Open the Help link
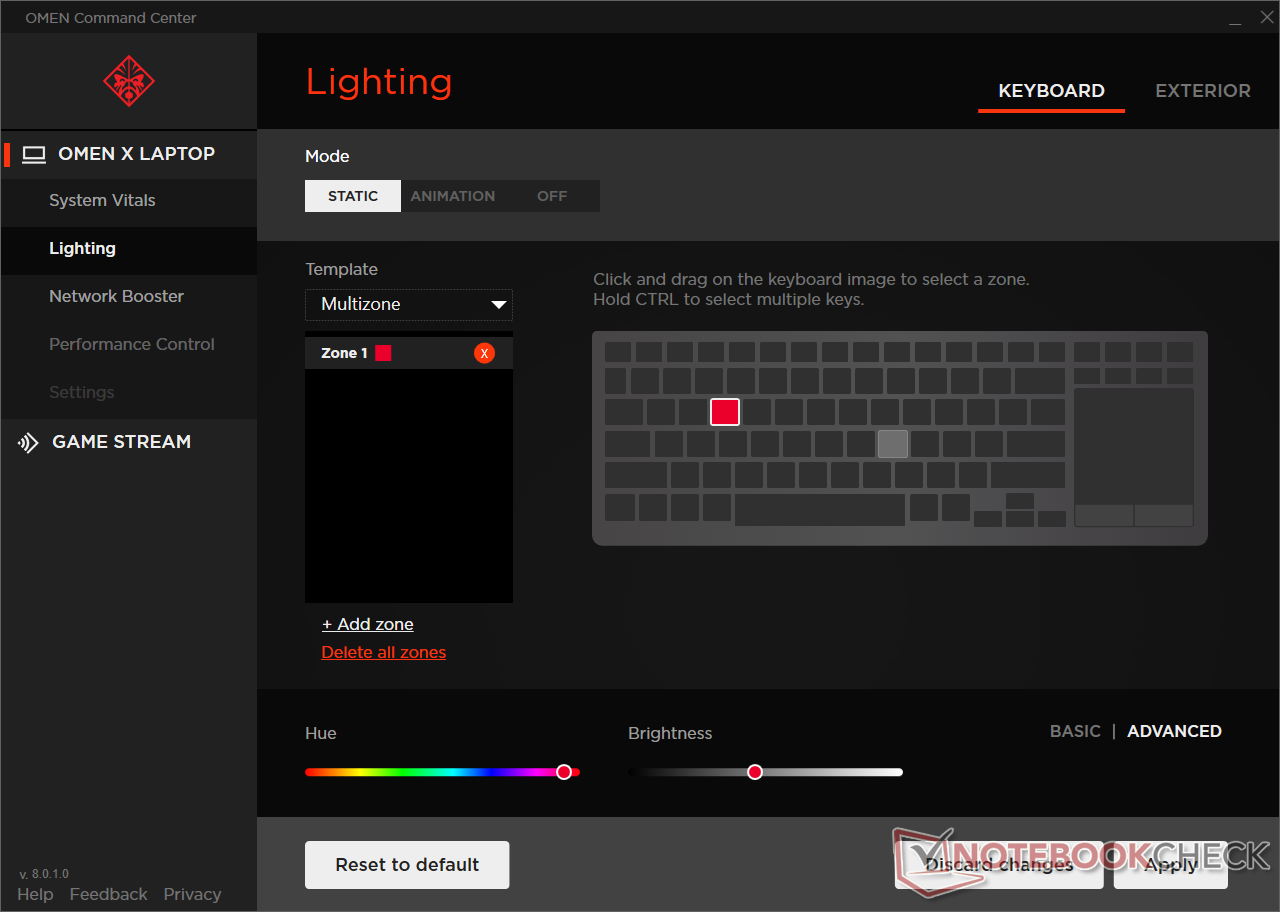The image size is (1280, 912). pyautogui.click(x=35, y=894)
